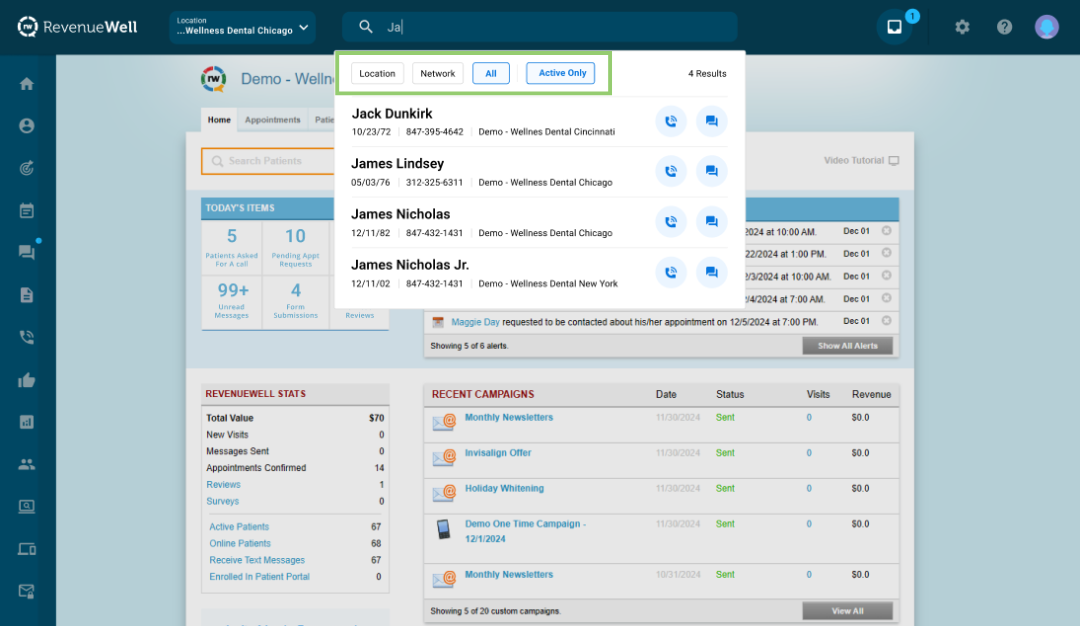Click the Search Patients field
The image size is (1080, 626).
[268, 161]
